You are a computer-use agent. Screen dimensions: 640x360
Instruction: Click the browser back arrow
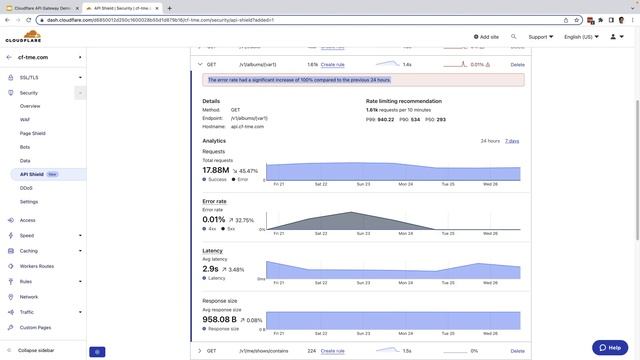pos(7,20)
